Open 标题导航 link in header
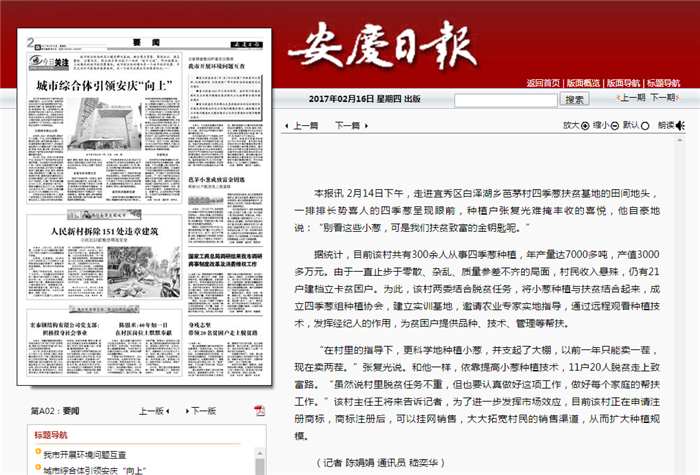Screen dimensions: 700x475 pyautogui.click(x=663, y=83)
